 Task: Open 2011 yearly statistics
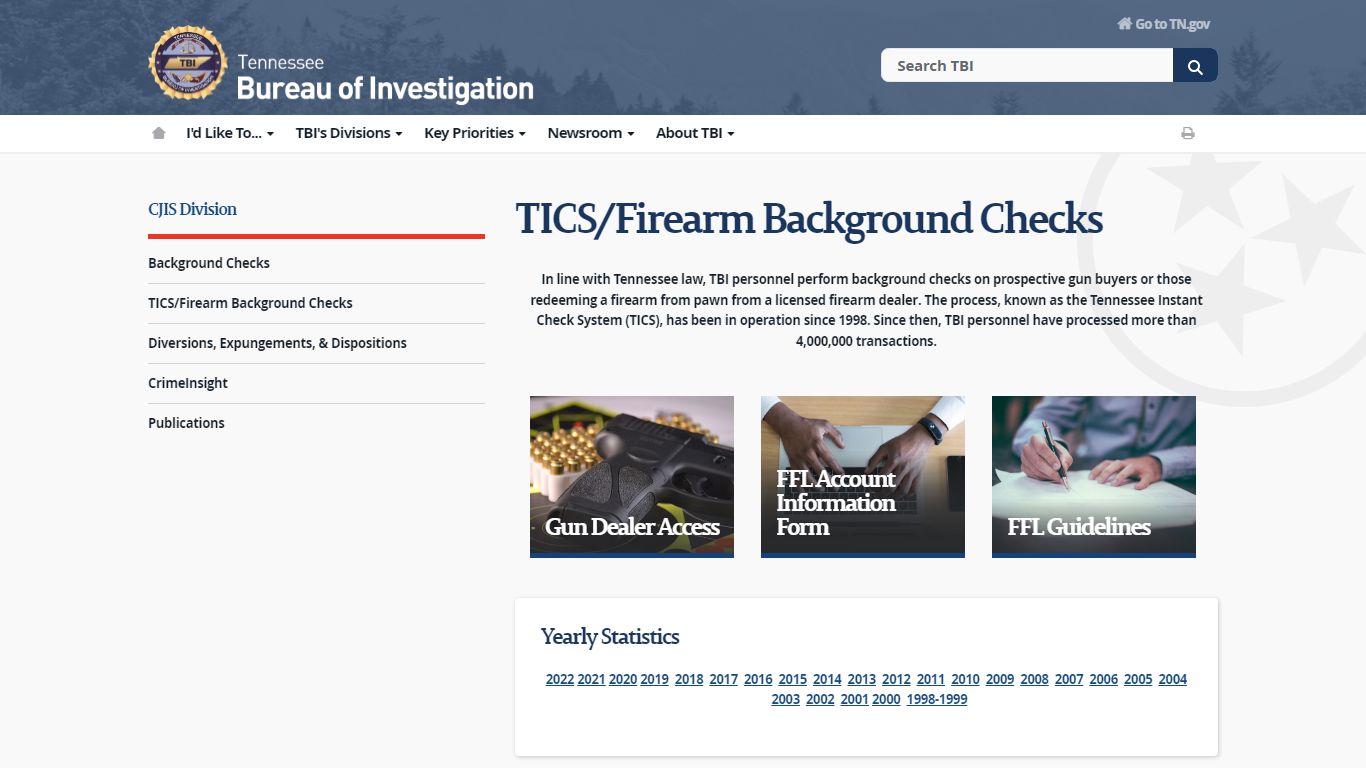(x=930, y=679)
